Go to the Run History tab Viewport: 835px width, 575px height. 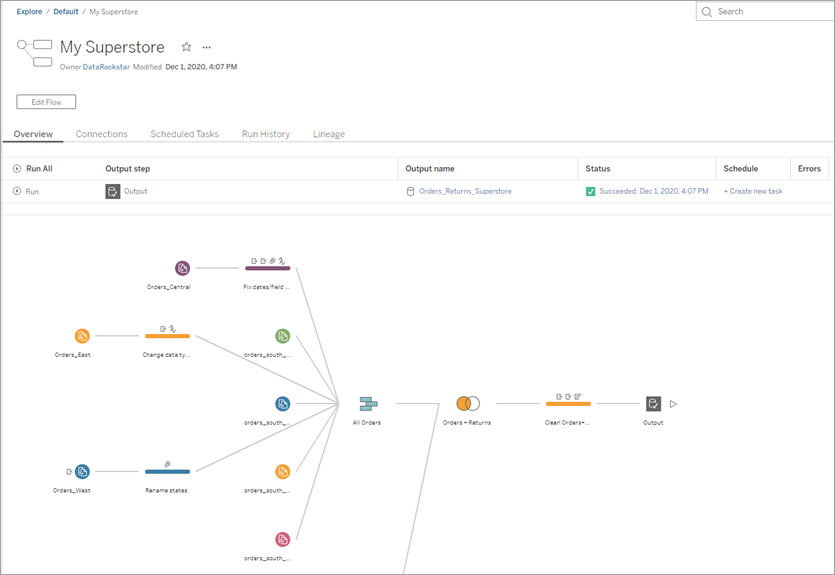pyautogui.click(x=266, y=134)
